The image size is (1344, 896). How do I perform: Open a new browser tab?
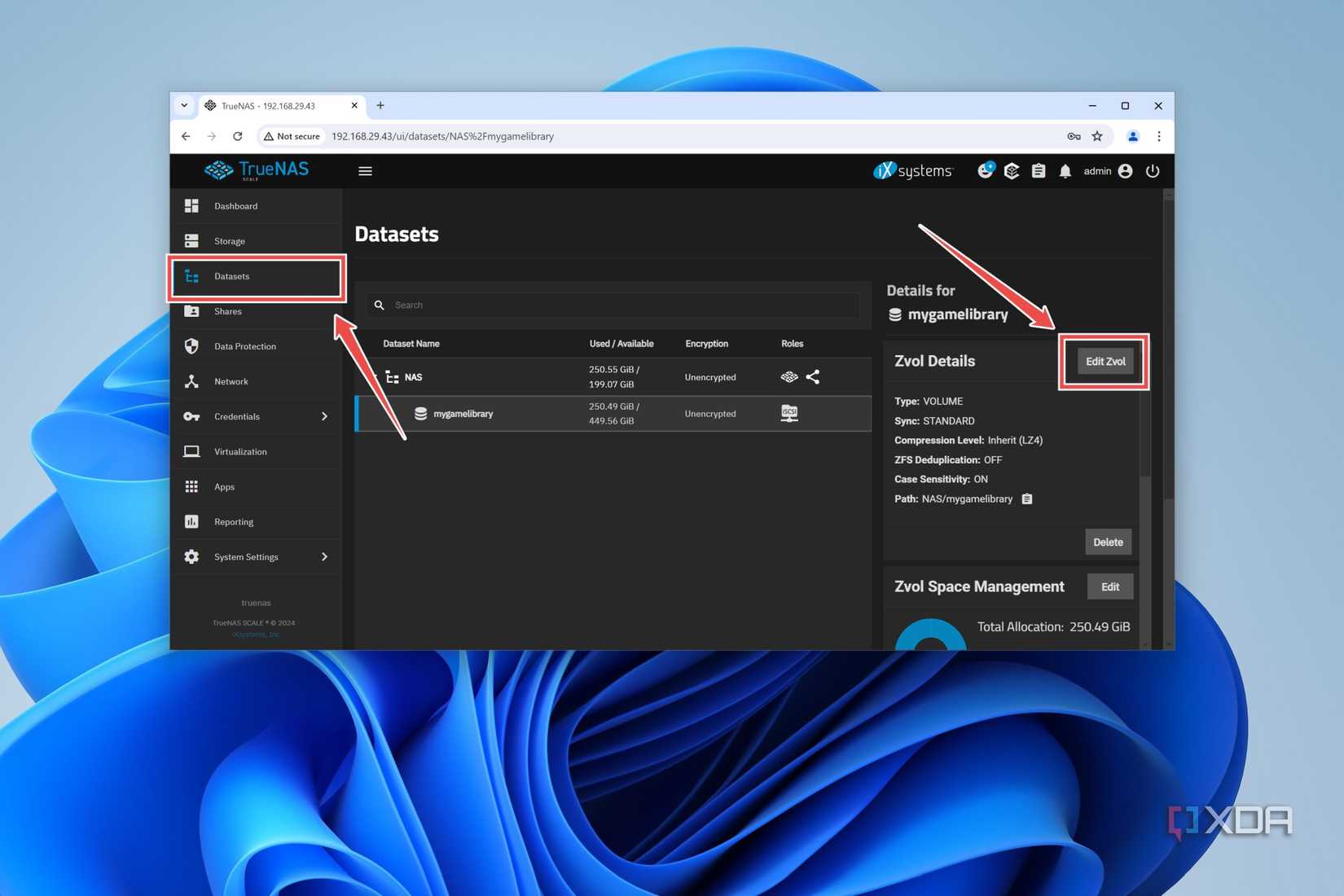380,105
